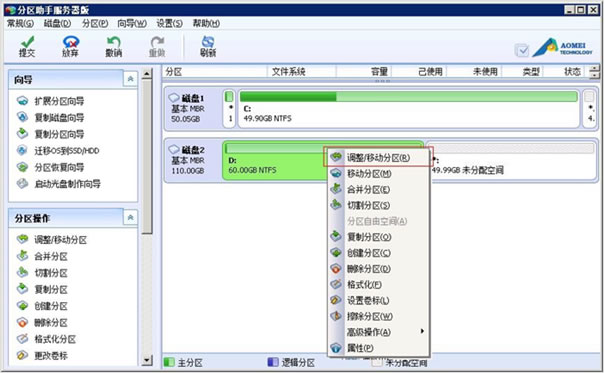Select the 49.99GB 未分配空间 block
The width and height of the screenshot is (604, 373).
point(512,161)
